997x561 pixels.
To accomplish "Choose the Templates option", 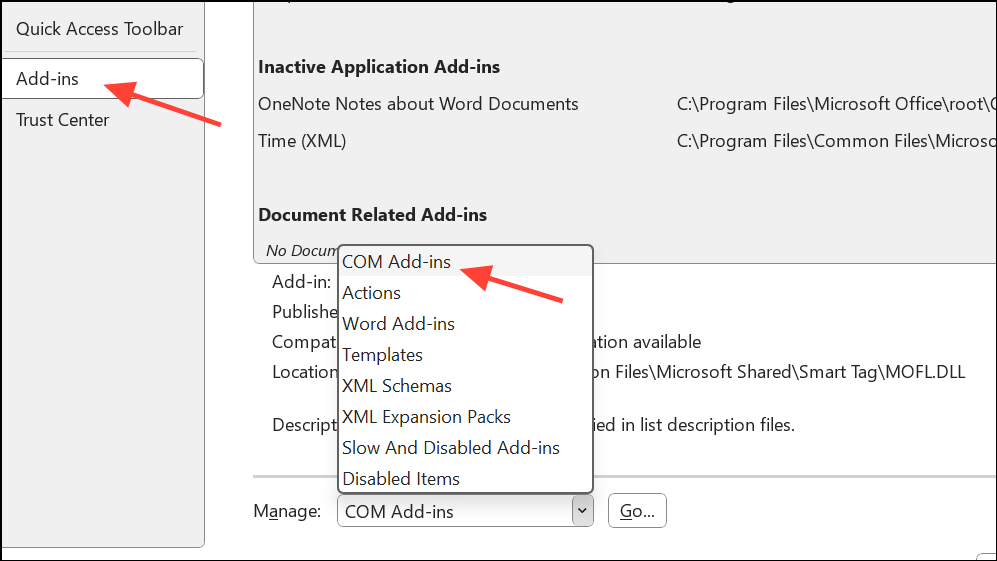I will click(x=382, y=355).
